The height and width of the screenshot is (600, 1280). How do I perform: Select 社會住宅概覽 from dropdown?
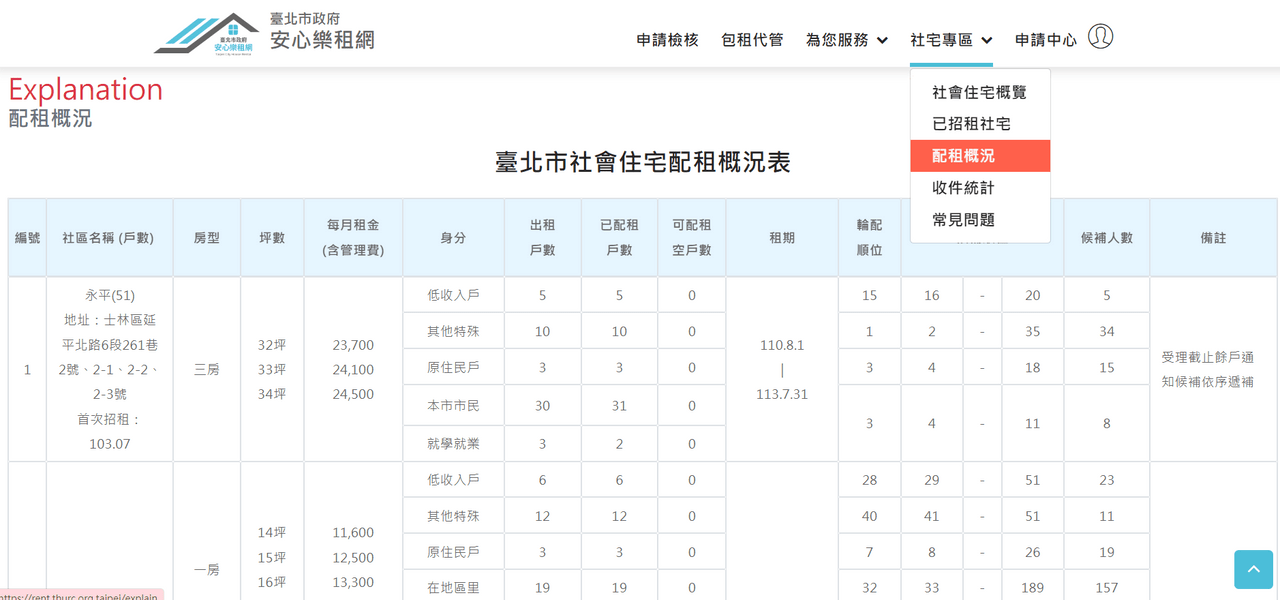980,92
